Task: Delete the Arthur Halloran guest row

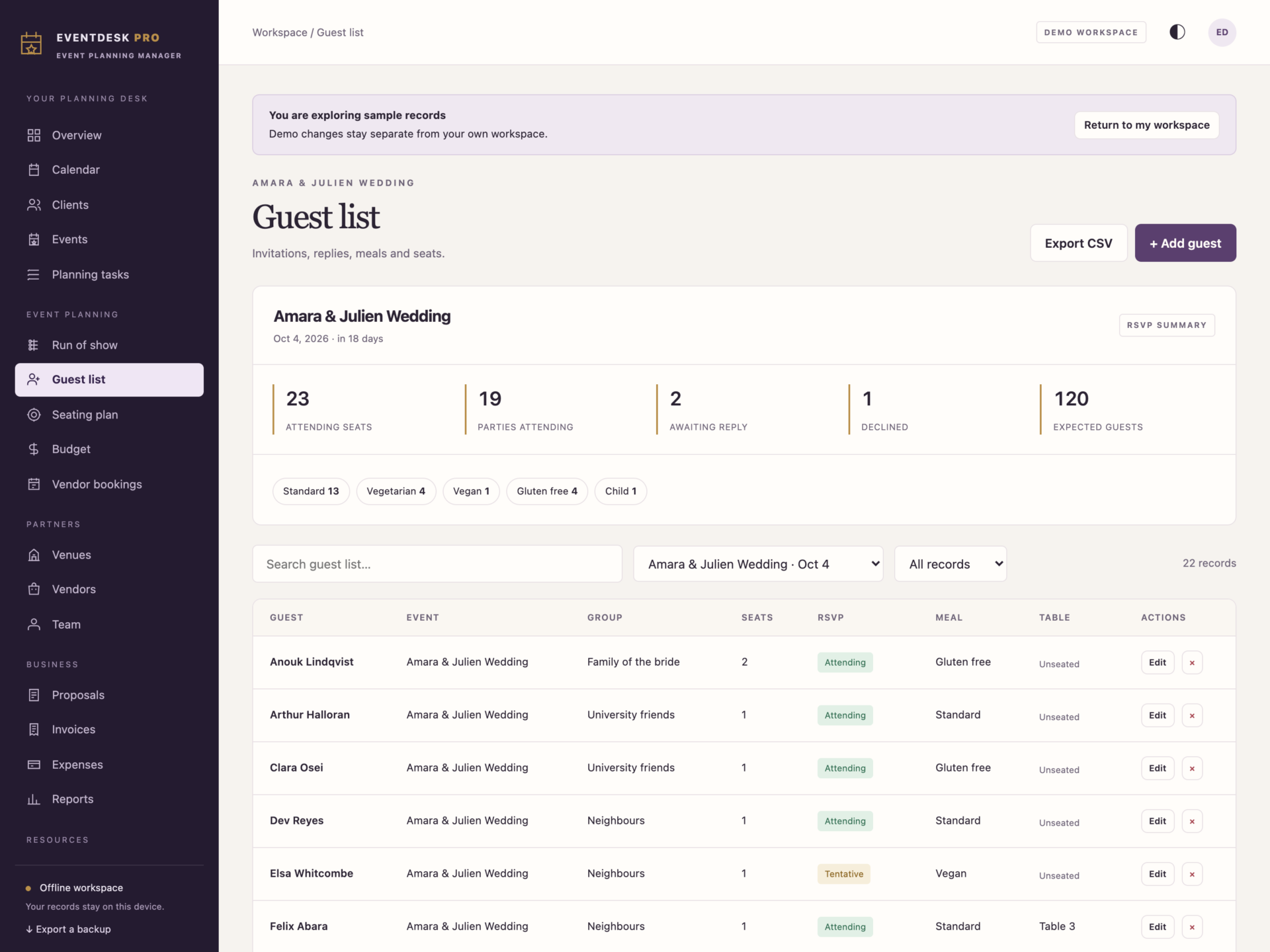Action: pyautogui.click(x=1192, y=715)
